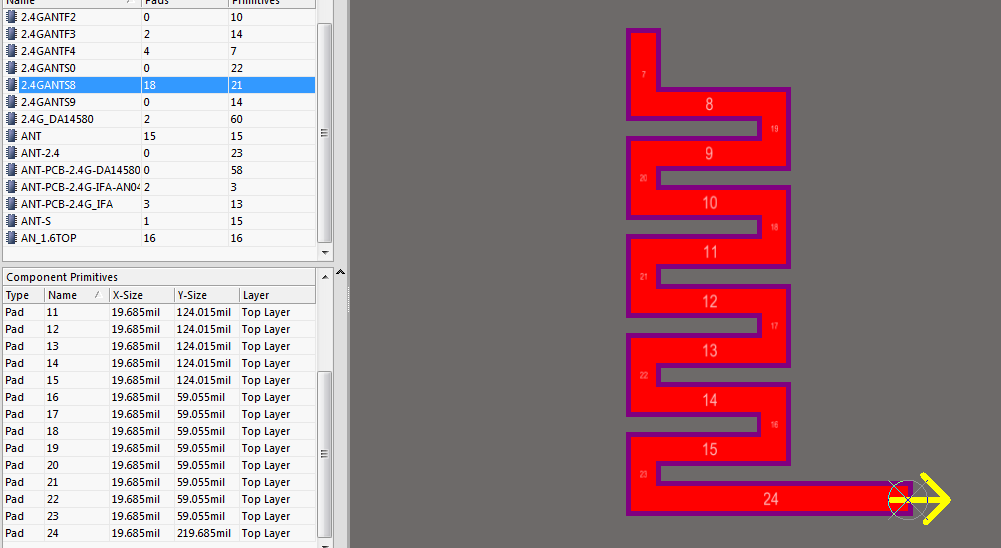Screen dimensions: 1001x548
Task: Select Pad 11 row in primitives
Action: [x=160, y=312]
